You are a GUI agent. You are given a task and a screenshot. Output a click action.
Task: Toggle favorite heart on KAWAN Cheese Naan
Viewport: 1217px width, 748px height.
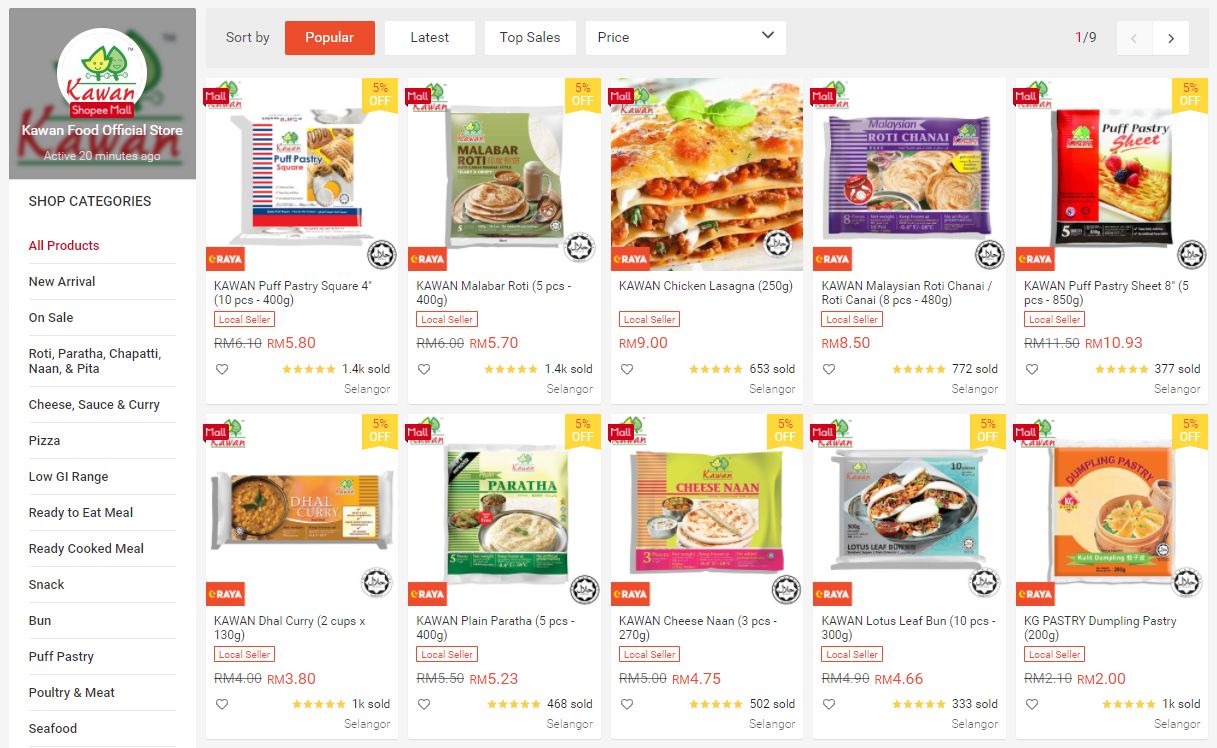coord(627,704)
